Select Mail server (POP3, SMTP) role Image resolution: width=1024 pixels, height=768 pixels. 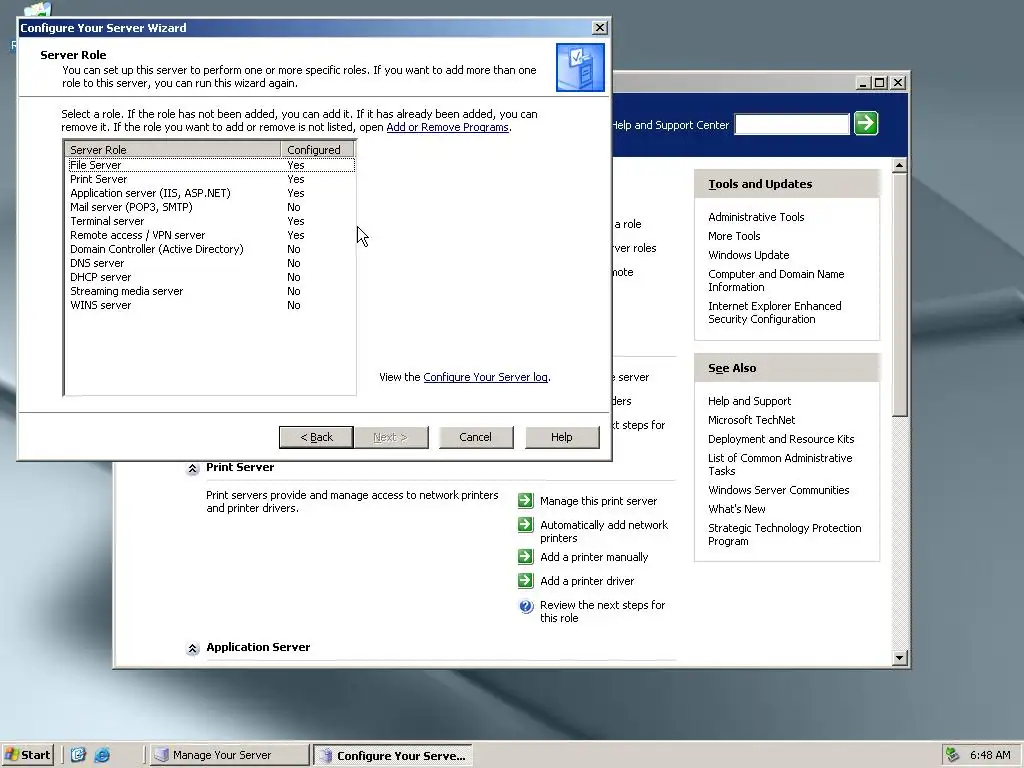[x=211, y=207]
